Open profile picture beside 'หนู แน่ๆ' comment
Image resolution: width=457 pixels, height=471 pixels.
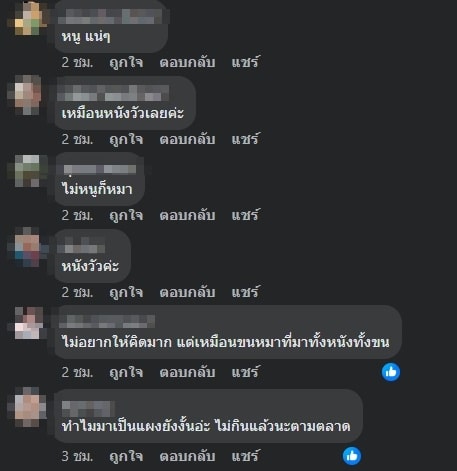[x=28, y=18]
